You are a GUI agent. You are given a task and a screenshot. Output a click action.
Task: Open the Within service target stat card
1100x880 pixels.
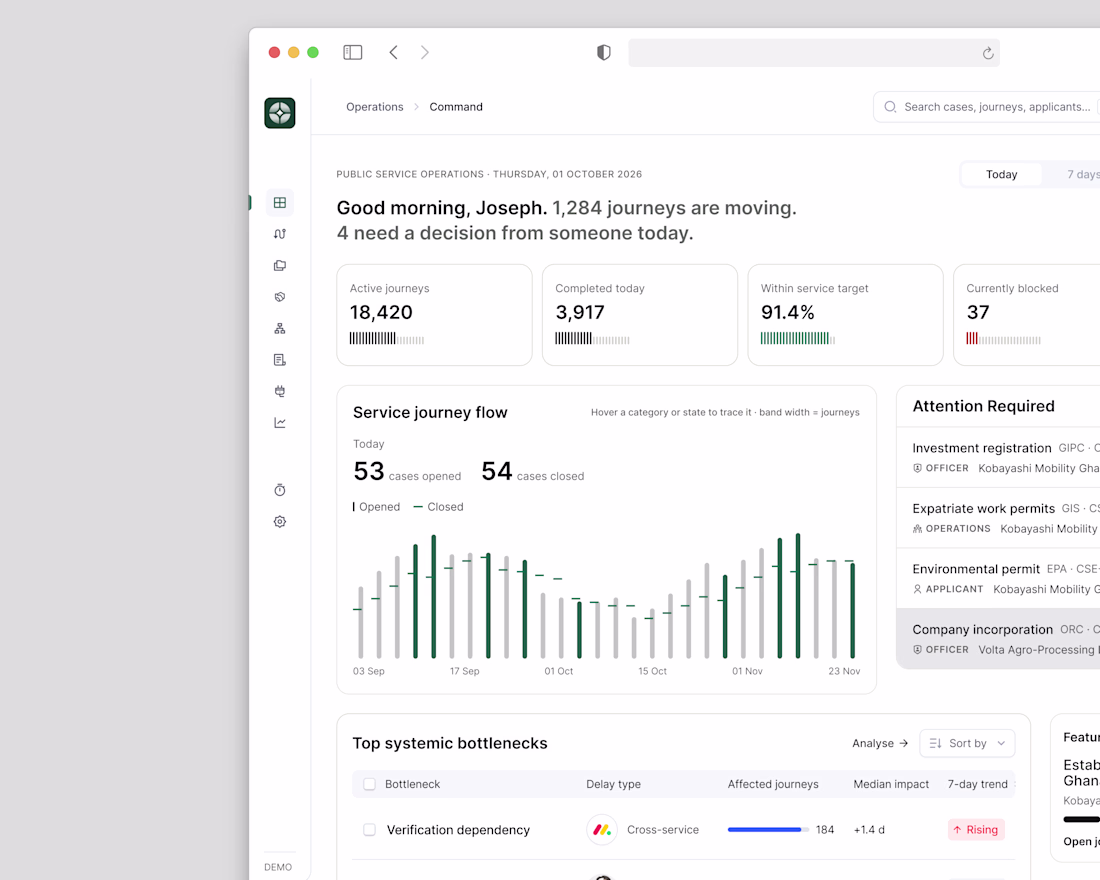[x=845, y=315]
